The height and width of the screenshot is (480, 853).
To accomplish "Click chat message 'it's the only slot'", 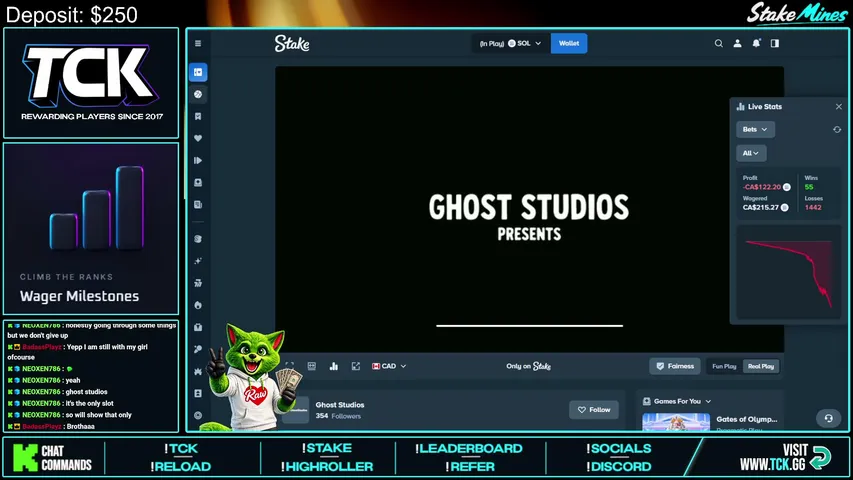I will 90,403.
